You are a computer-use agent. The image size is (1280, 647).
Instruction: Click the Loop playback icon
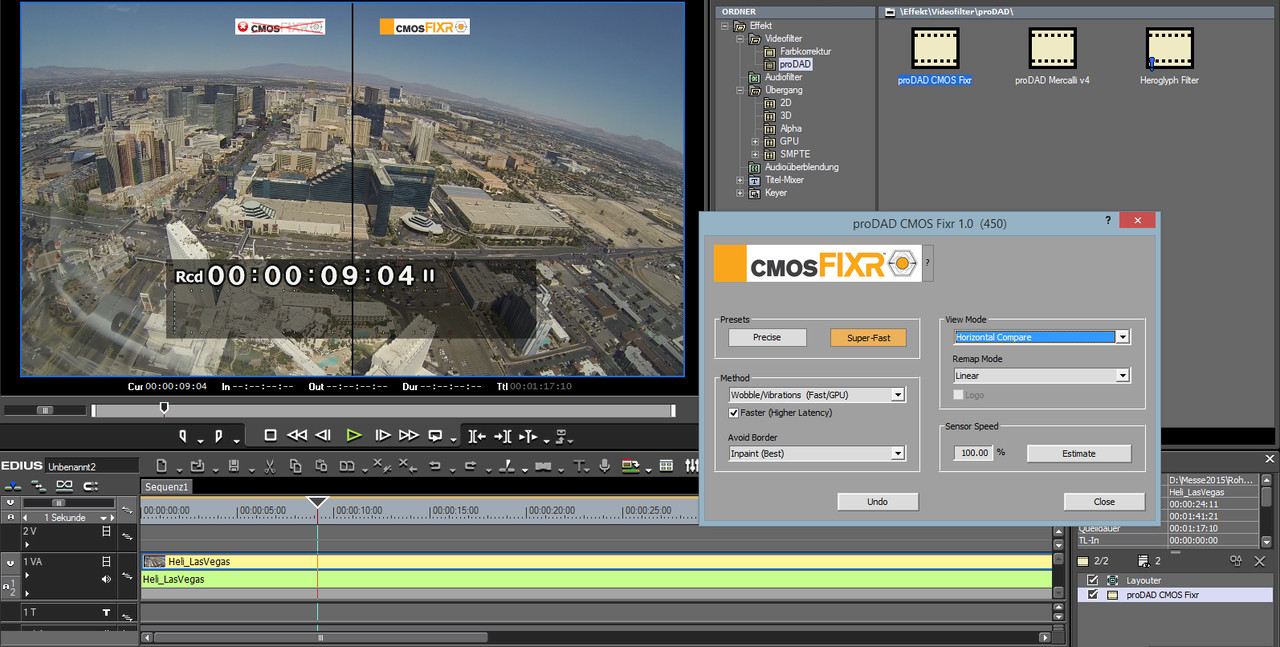436,436
